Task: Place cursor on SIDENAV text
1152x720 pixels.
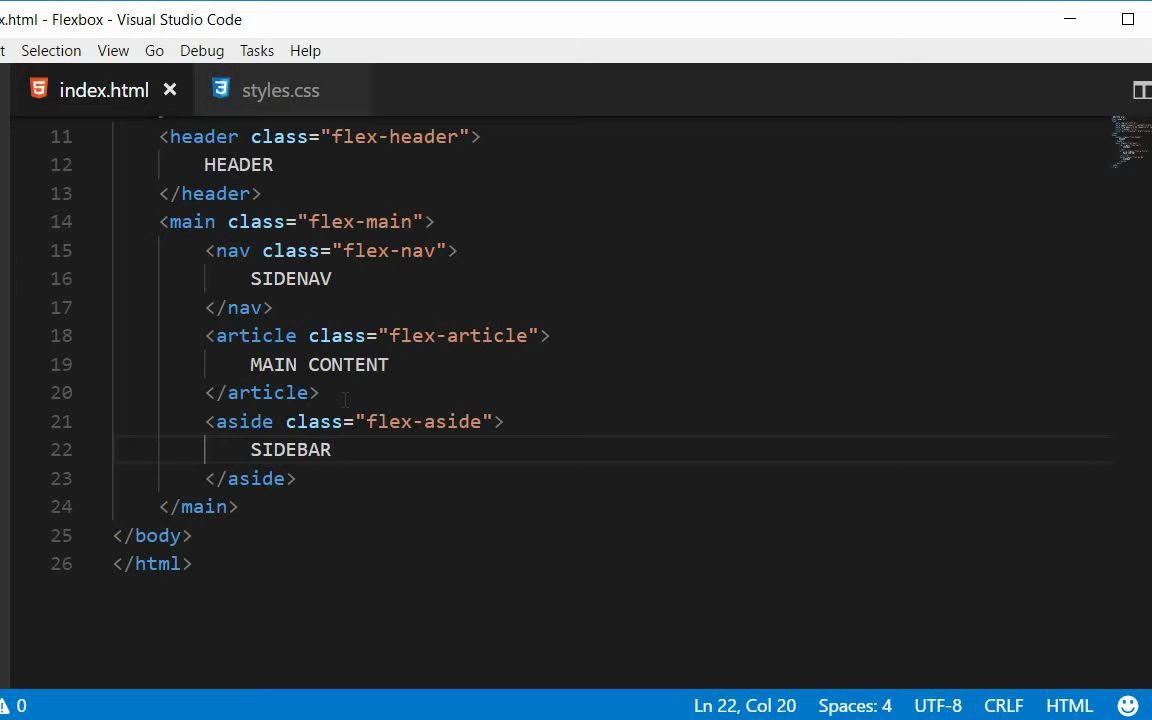Action: 290,278
